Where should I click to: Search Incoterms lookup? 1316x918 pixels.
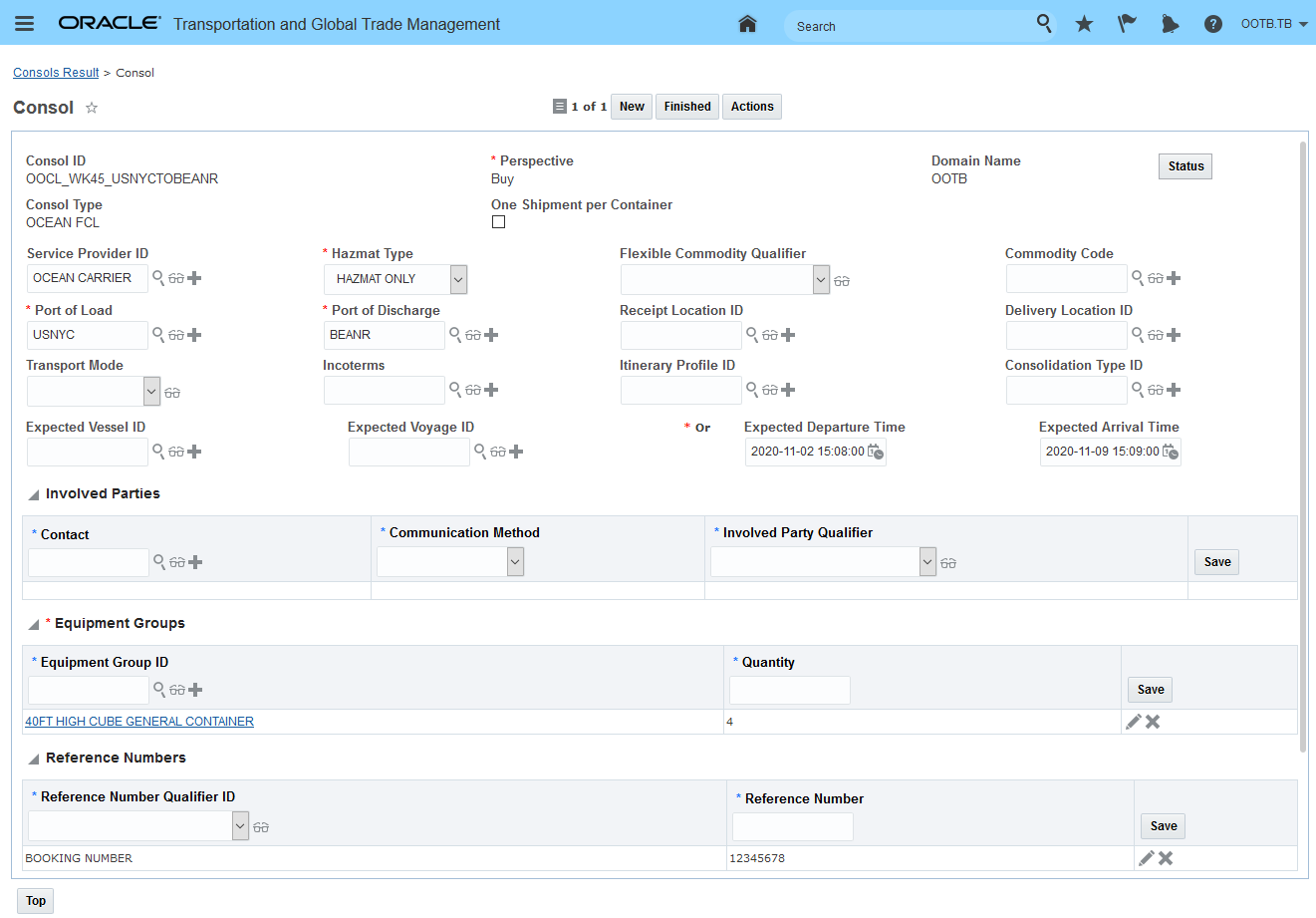coord(455,390)
